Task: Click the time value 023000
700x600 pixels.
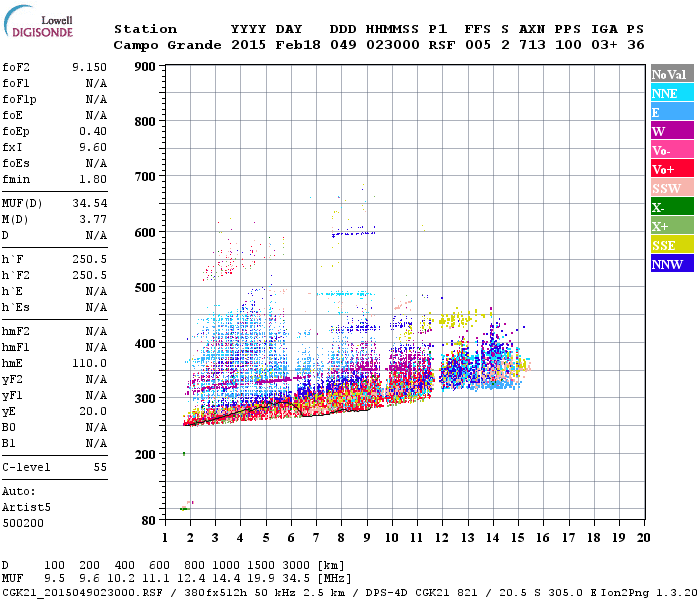Action: pos(393,45)
